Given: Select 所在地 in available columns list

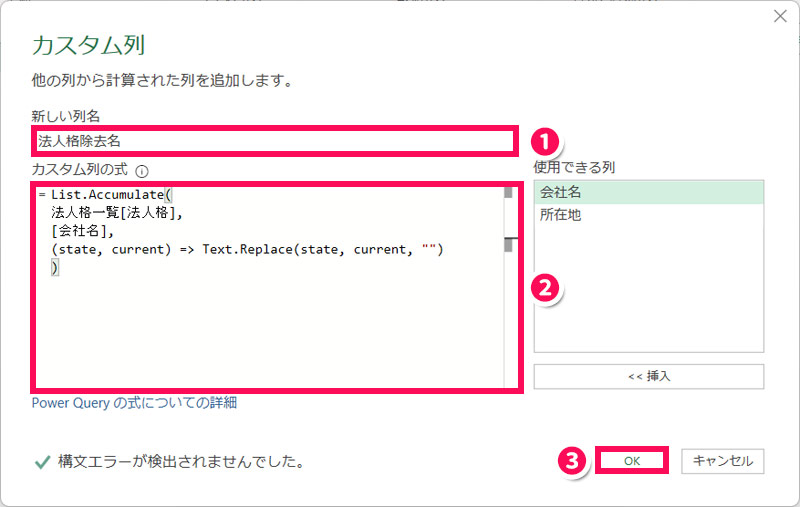Looking at the screenshot, I should [648, 215].
